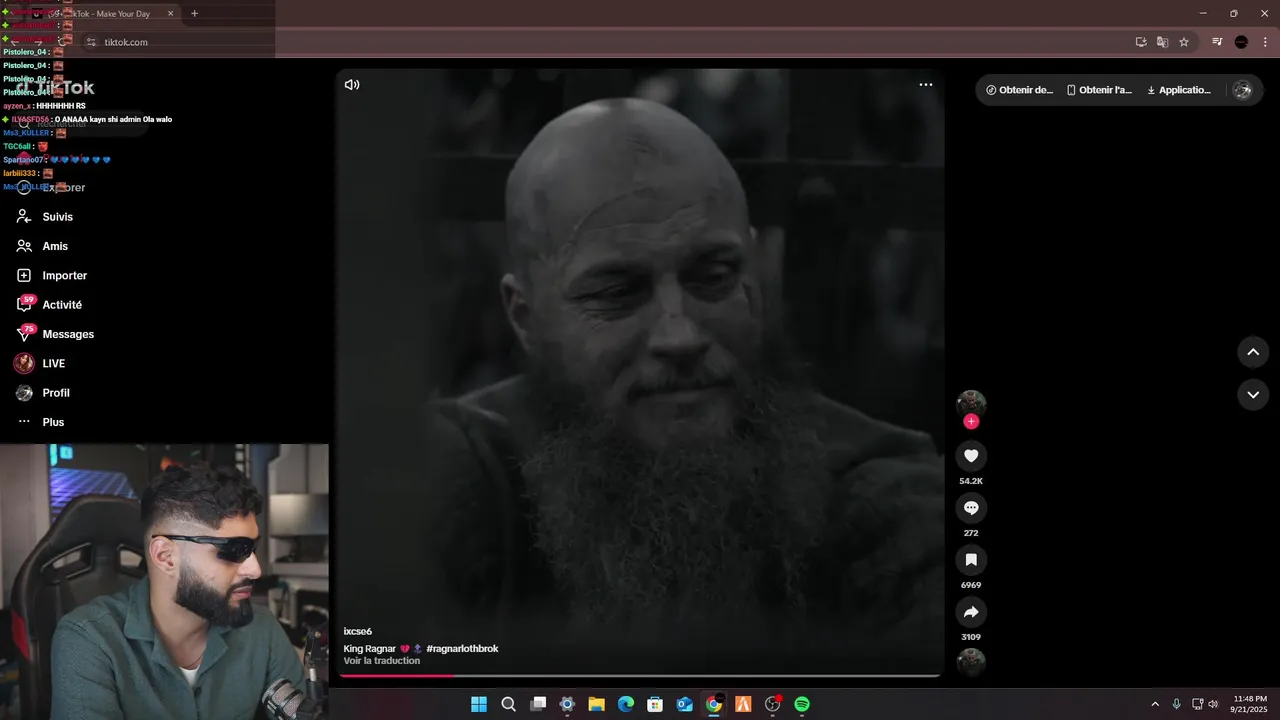
Task: Open Chrome media controls icon
Action: coord(1217,42)
